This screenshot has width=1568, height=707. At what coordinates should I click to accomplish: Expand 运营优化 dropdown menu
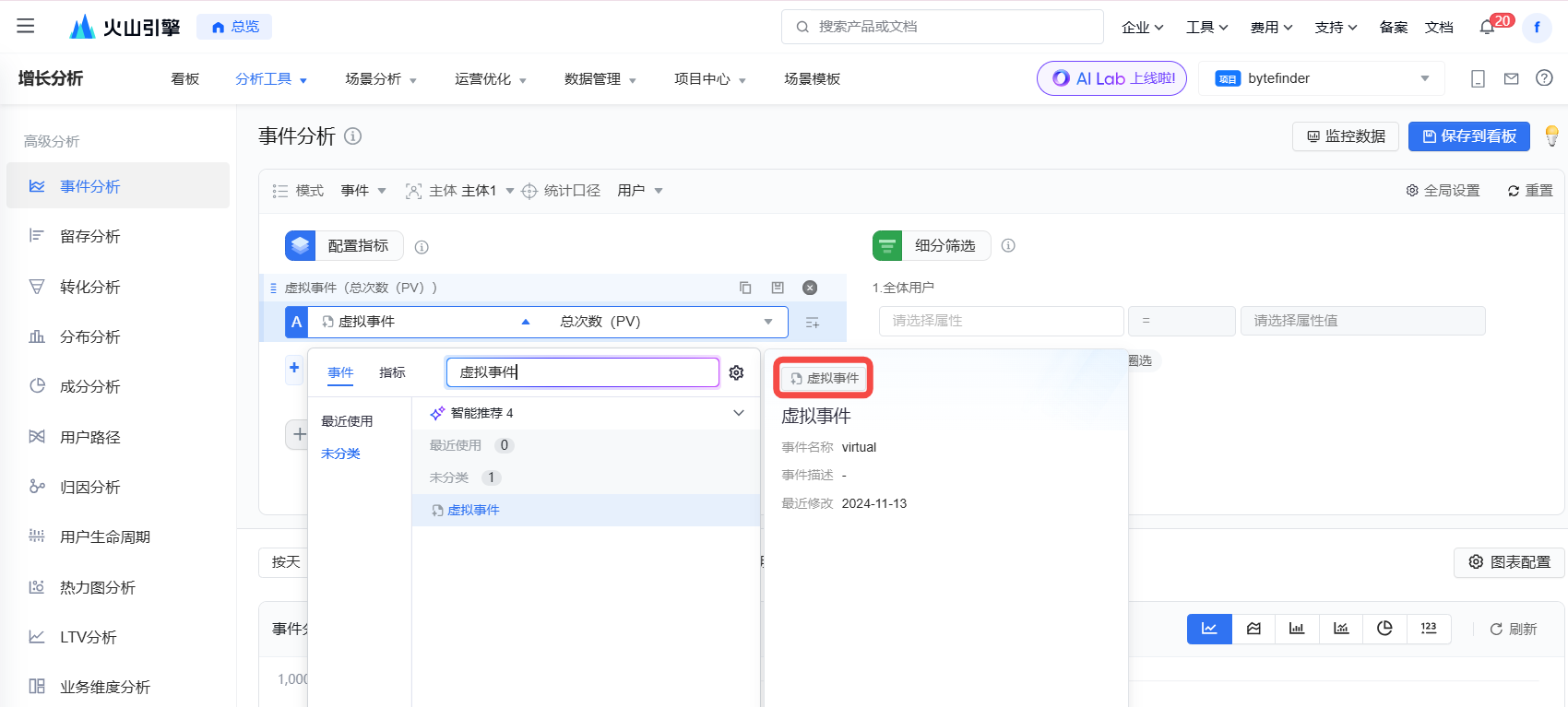click(x=491, y=79)
